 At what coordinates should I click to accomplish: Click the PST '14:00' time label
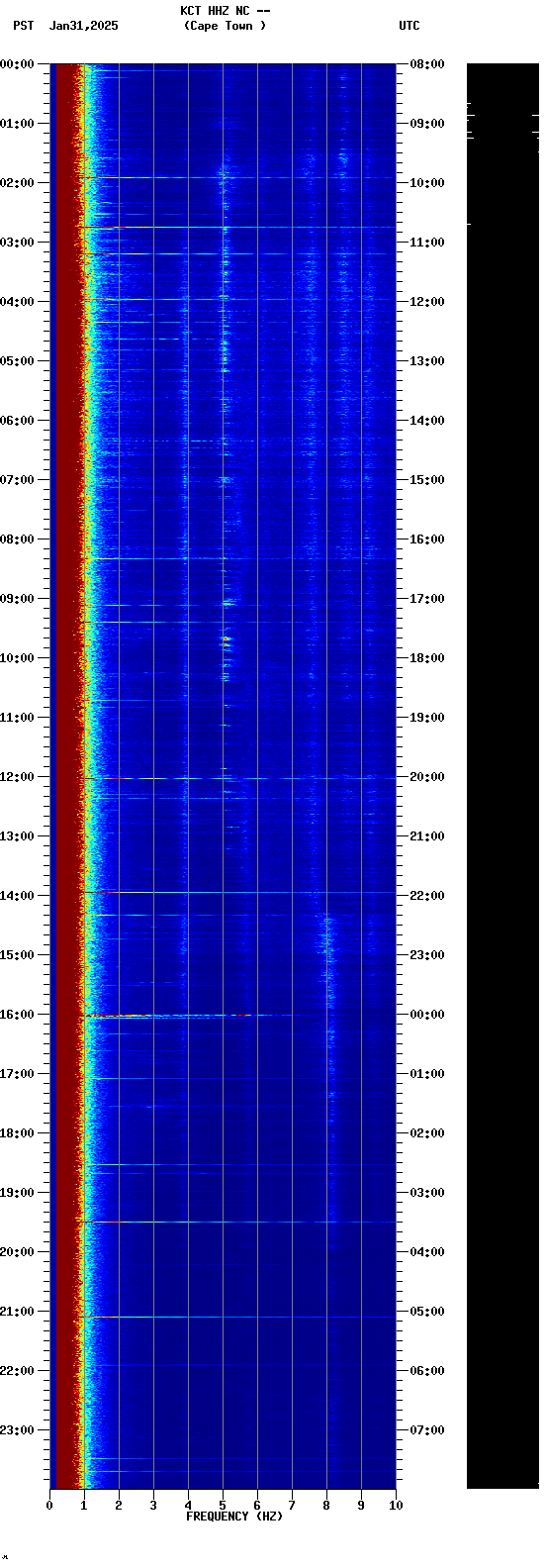point(18,896)
